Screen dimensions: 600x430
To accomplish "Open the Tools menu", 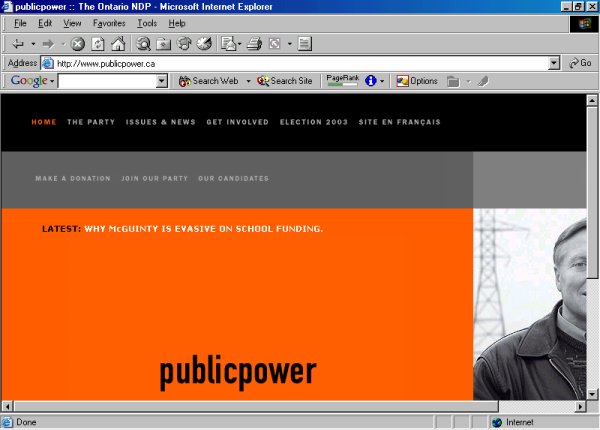I will tap(147, 23).
